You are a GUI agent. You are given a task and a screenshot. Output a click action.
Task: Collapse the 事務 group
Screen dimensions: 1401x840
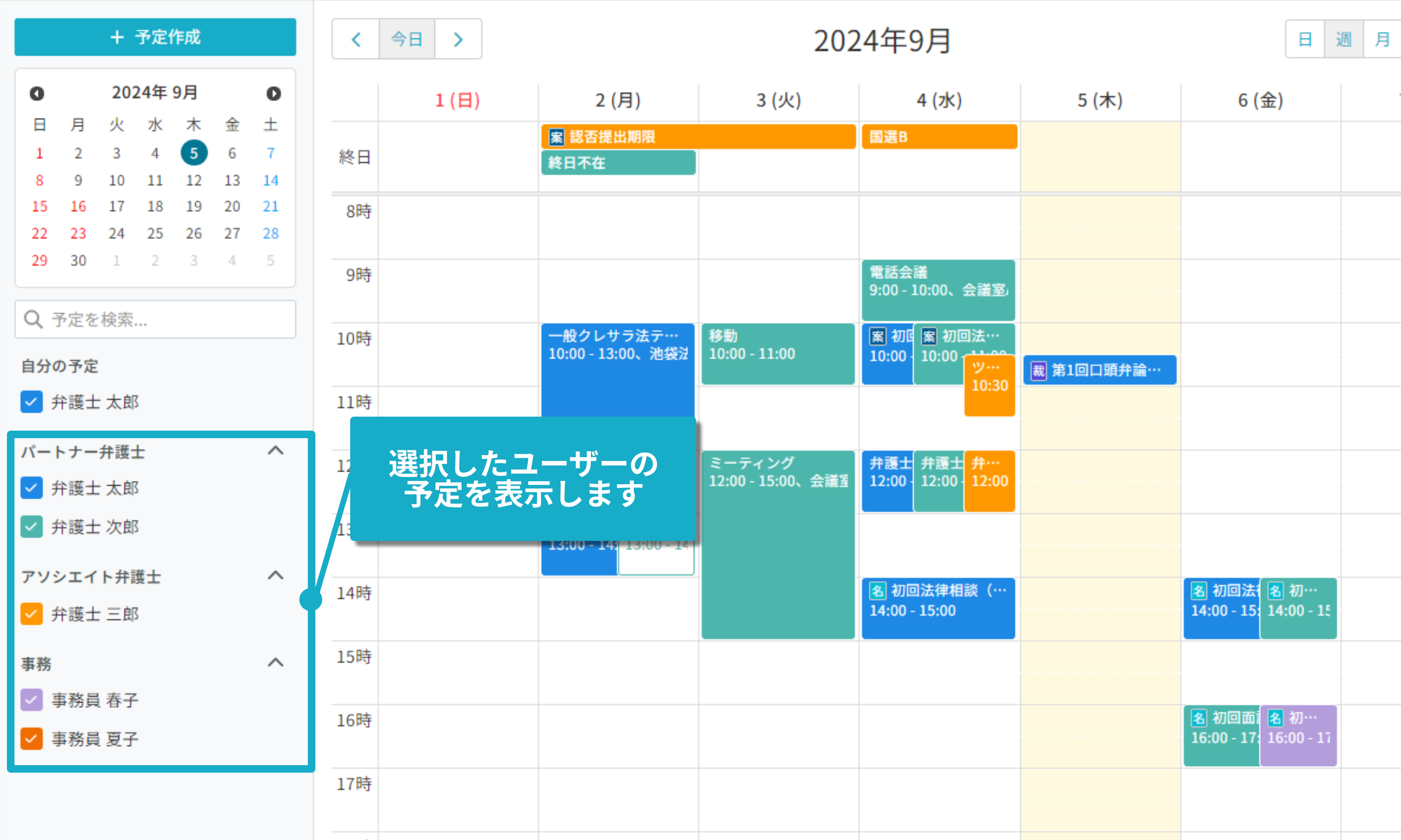pos(276,663)
